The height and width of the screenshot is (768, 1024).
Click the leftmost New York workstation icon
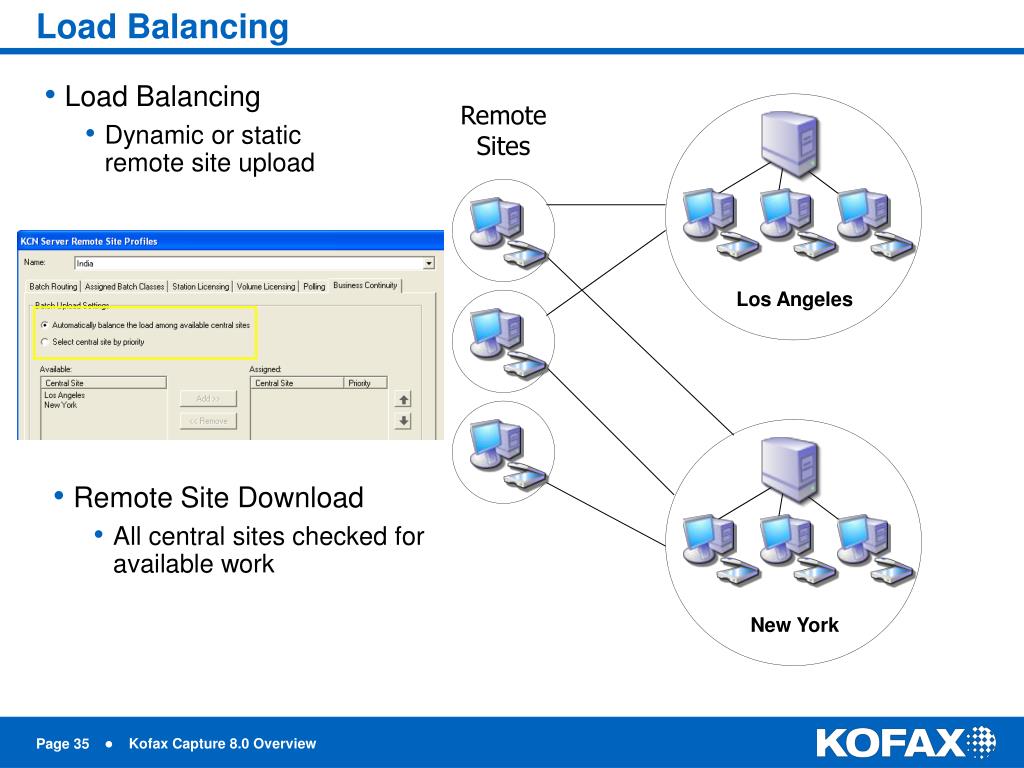pyautogui.click(x=720, y=549)
